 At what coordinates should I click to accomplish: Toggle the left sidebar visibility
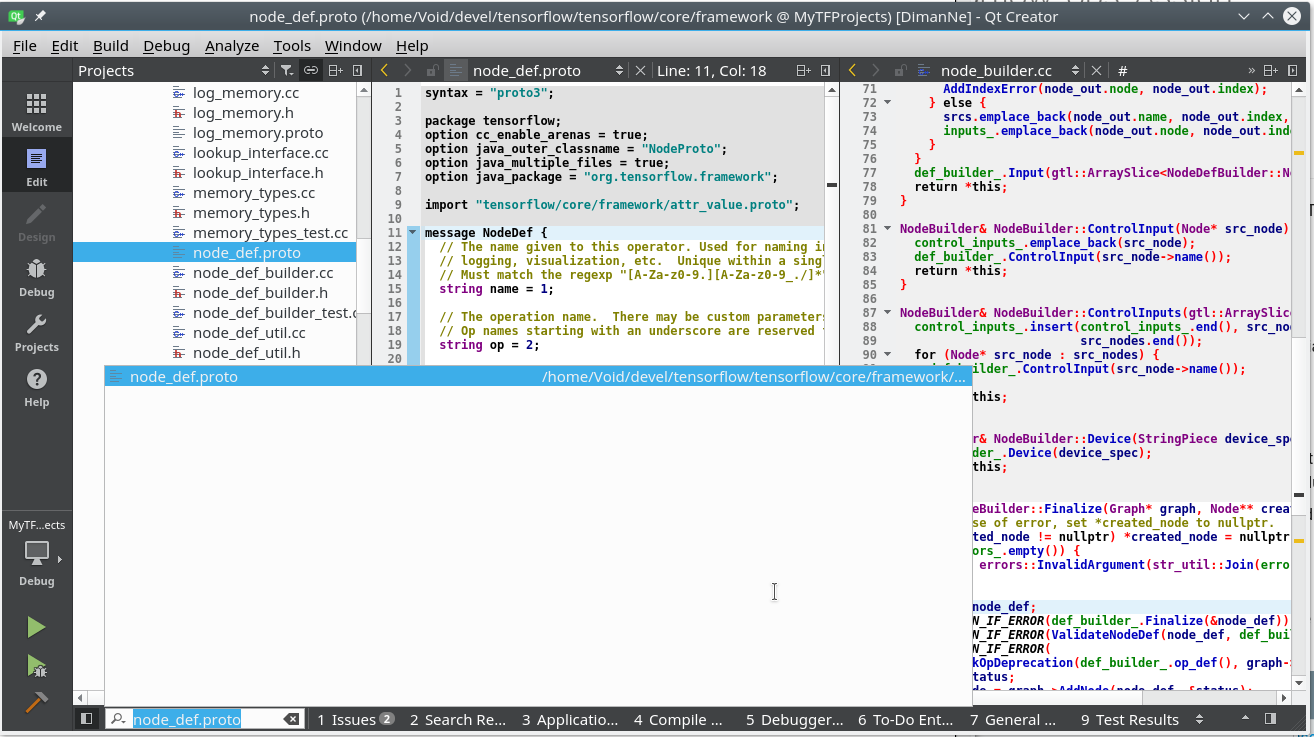87,719
